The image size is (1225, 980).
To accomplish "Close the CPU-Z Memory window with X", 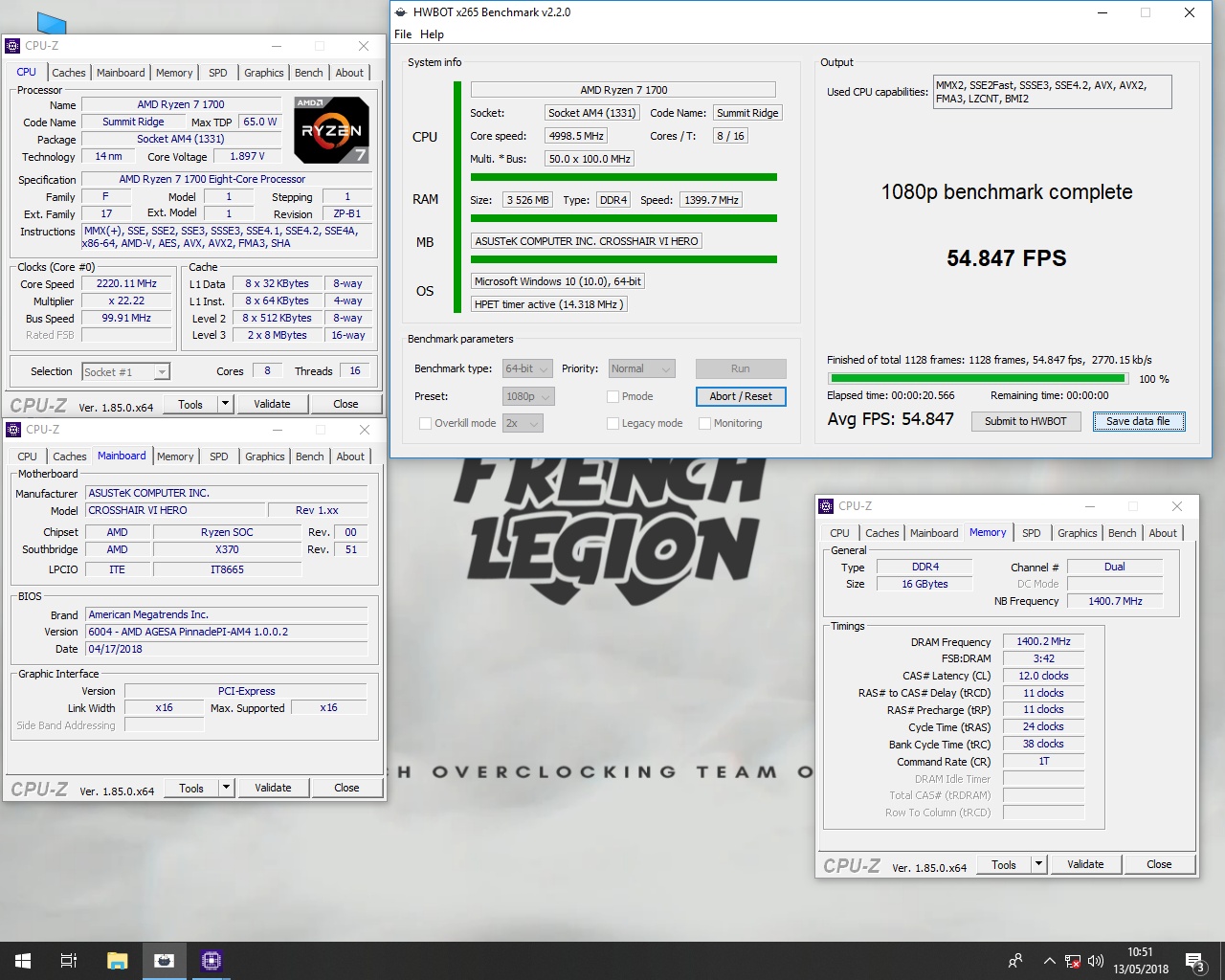I will click(x=1177, y=505).
